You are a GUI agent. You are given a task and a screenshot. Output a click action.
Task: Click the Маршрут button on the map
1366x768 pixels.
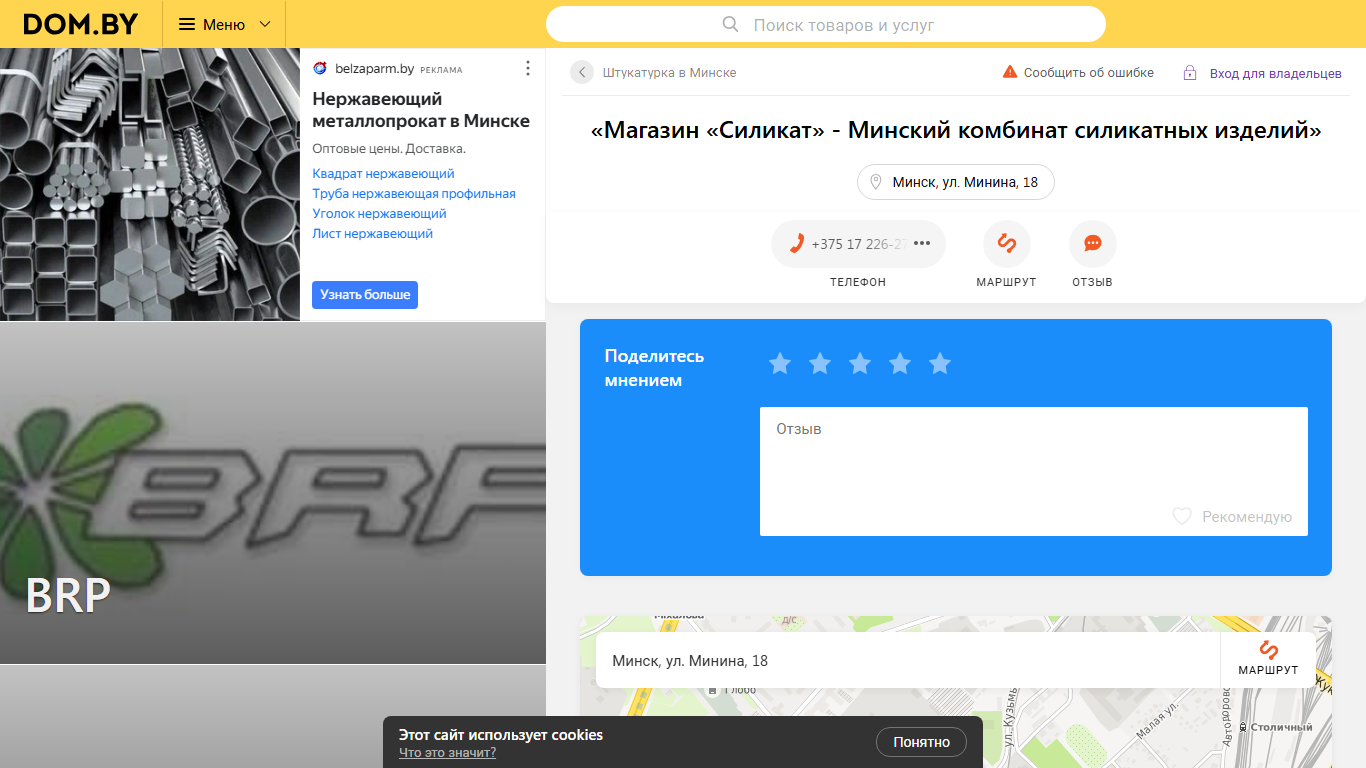pos(1268,660)
